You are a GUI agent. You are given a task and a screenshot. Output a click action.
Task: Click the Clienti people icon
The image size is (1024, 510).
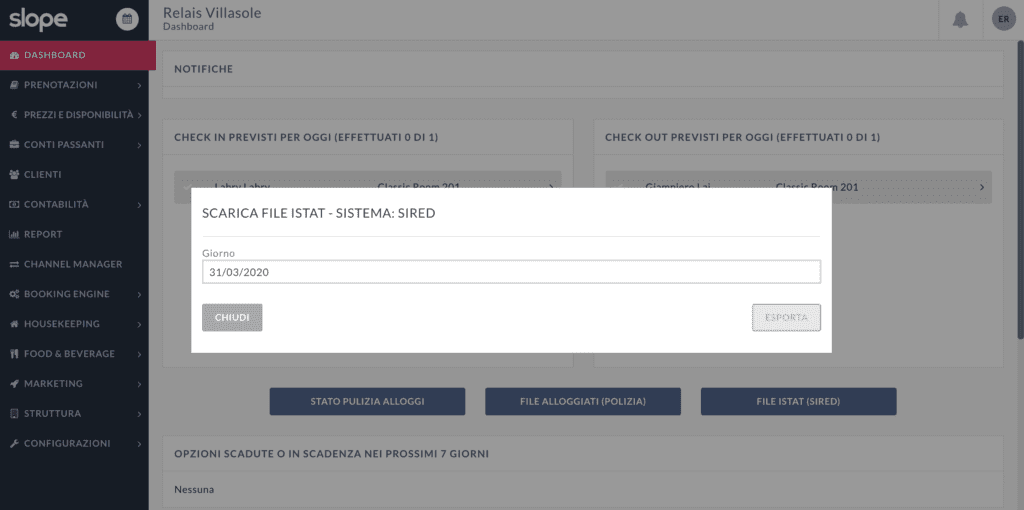click(x=15, y=174)
